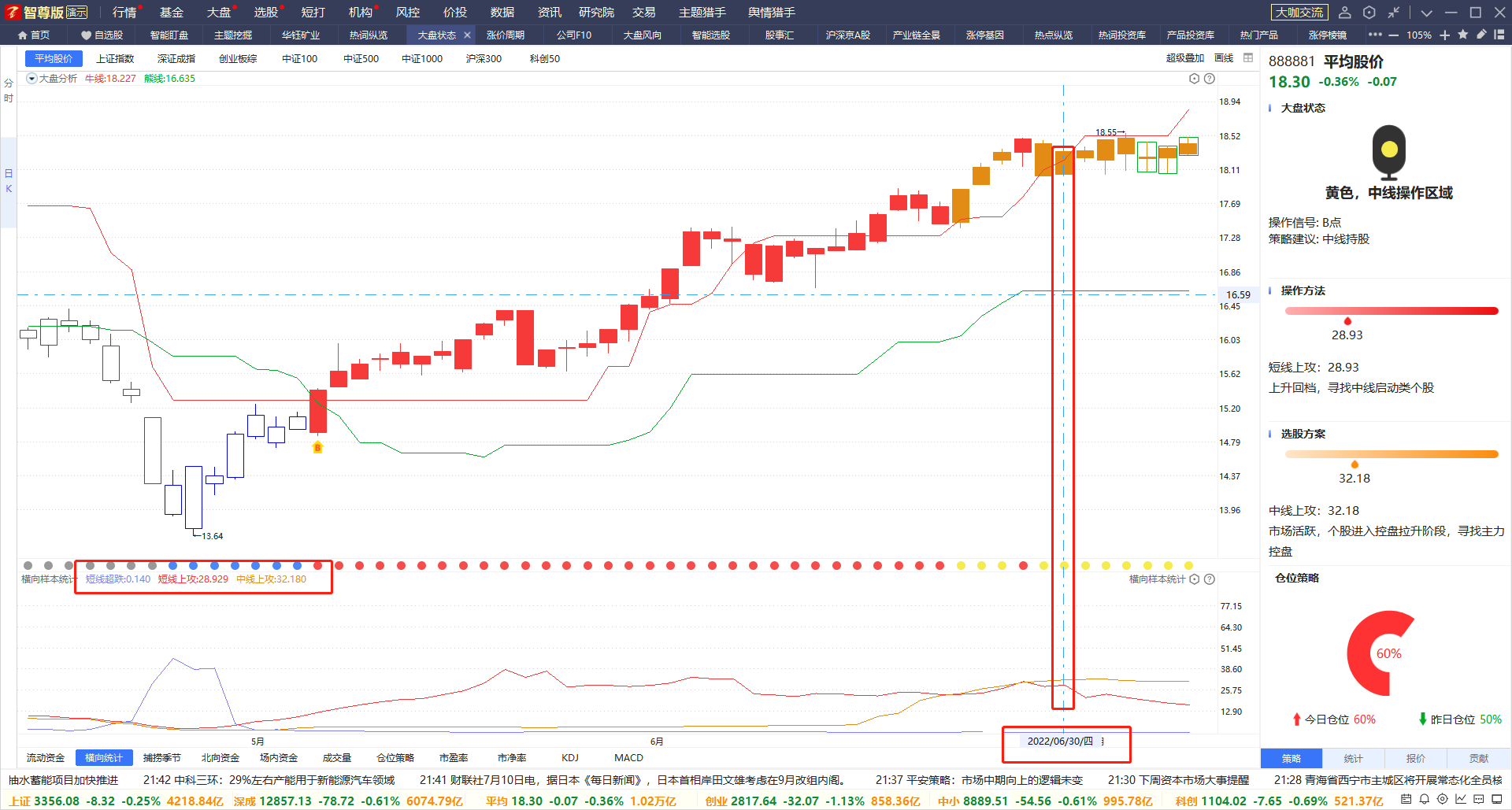Click the 首页 home tab
Viewport: 1512px width, 810px height.
click(34, 35)
